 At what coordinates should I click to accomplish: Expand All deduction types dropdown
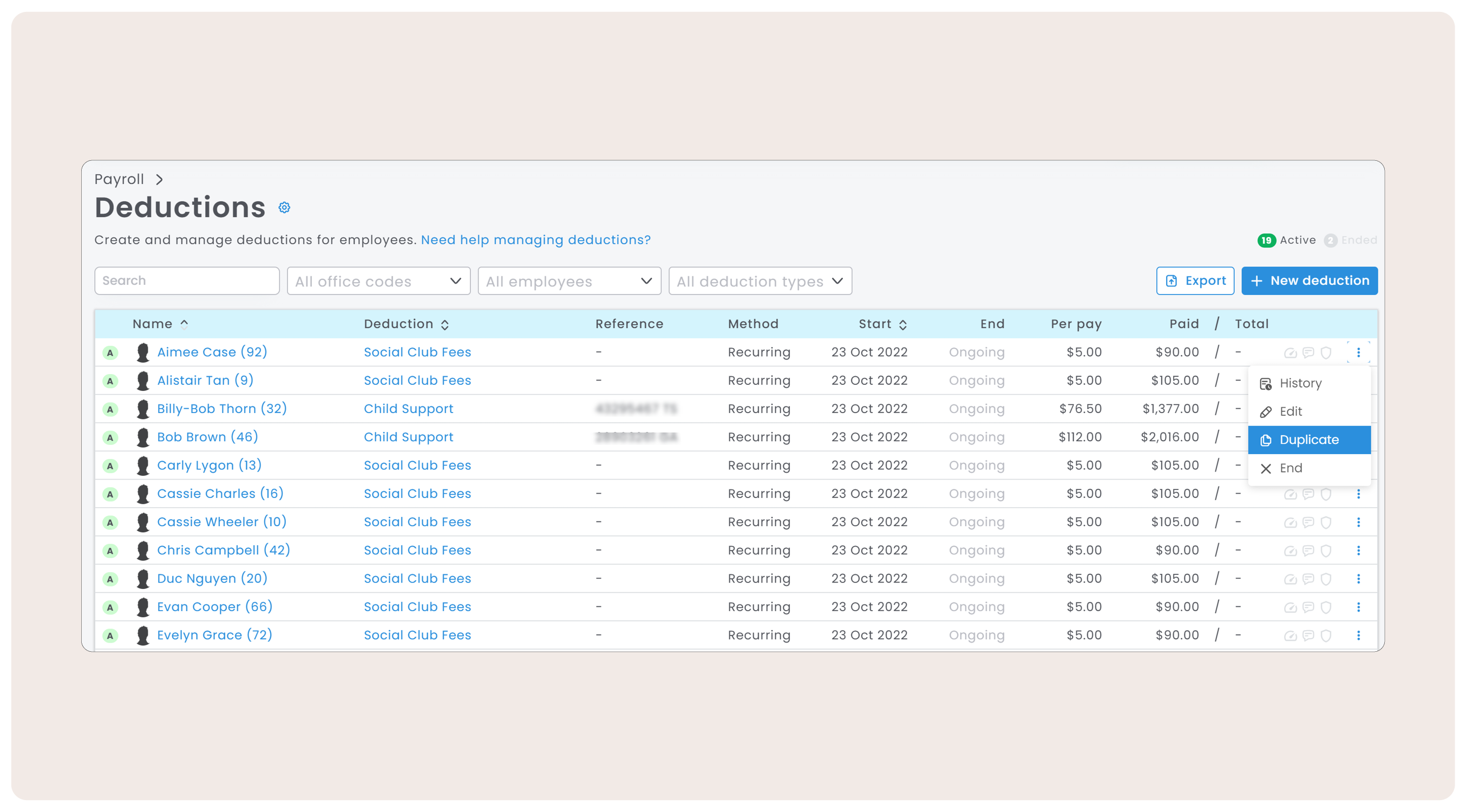pyautogui.click(x=760, y=281)
